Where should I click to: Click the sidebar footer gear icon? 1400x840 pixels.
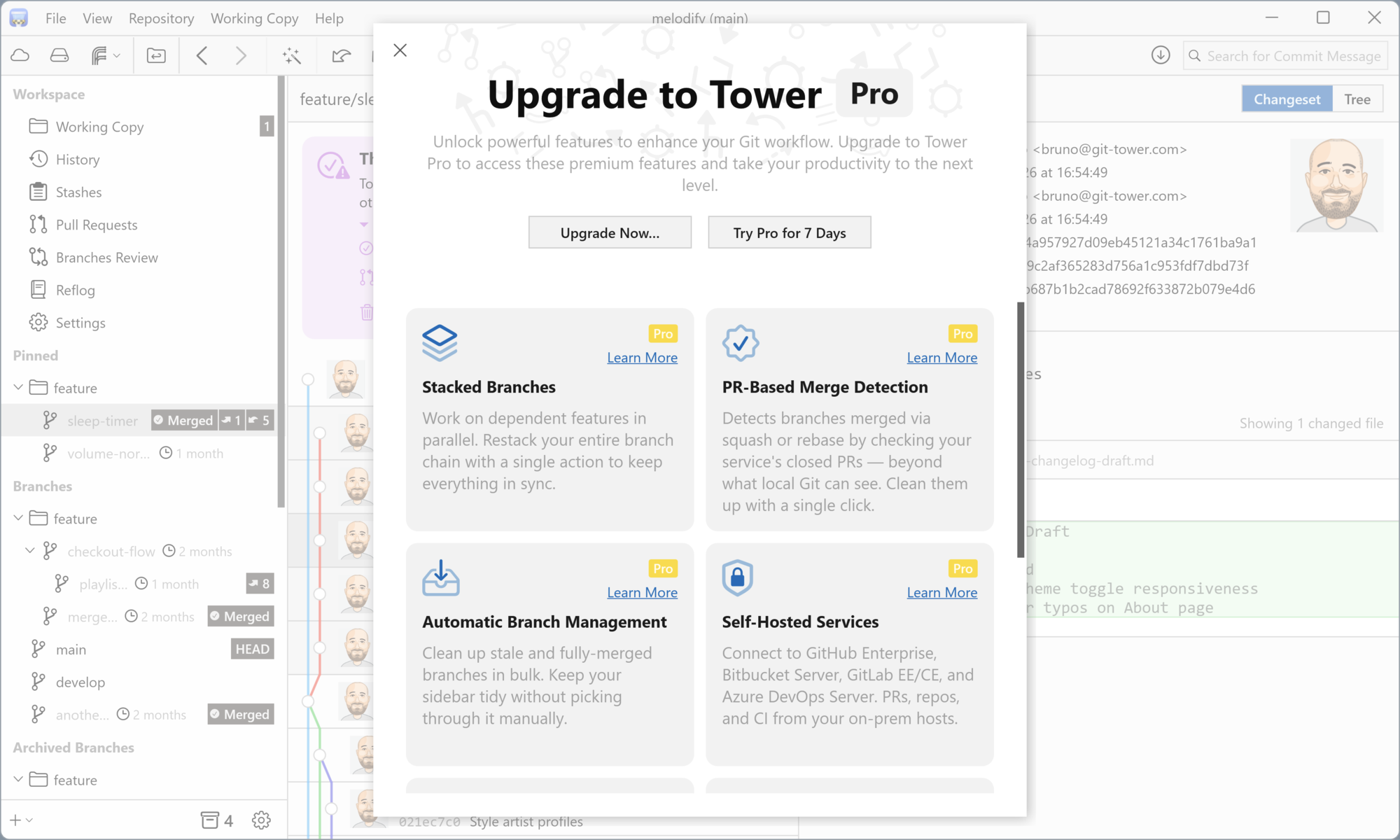click(261, 820)
